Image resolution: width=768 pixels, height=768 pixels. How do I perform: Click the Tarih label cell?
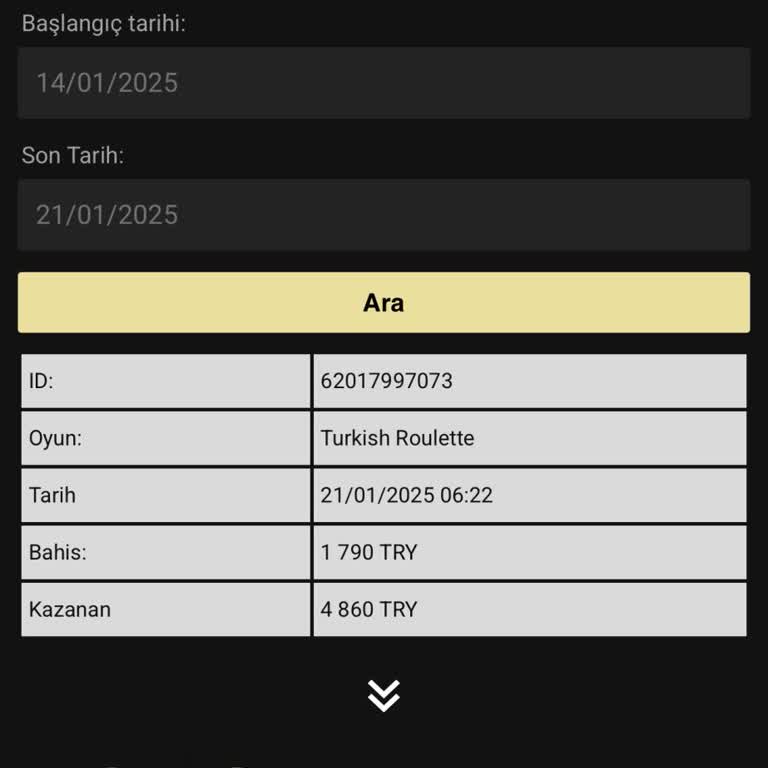(166, 495)
